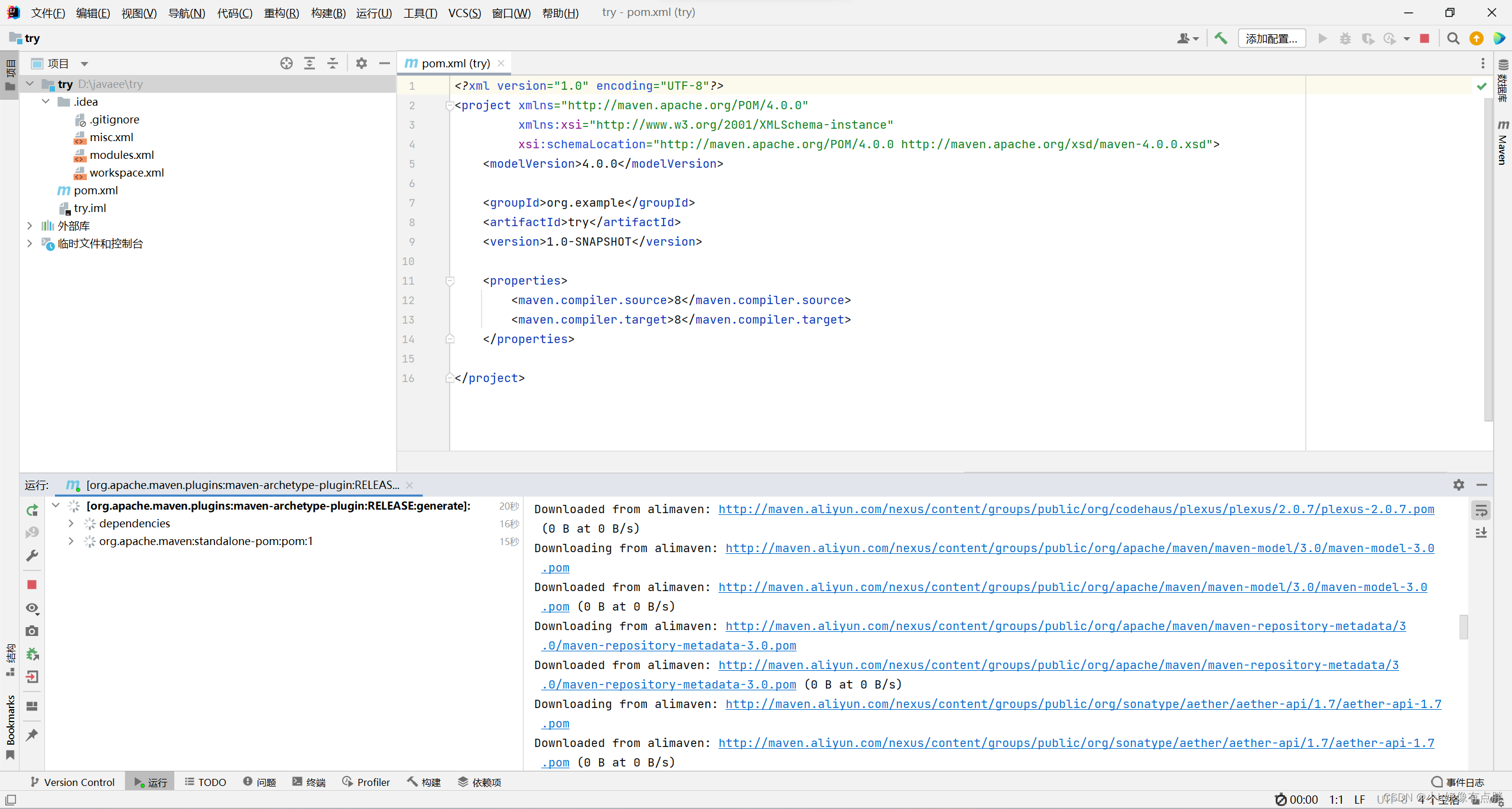Expand the dependencies run node
The image size is (1512, 809).
coord(71,523)
